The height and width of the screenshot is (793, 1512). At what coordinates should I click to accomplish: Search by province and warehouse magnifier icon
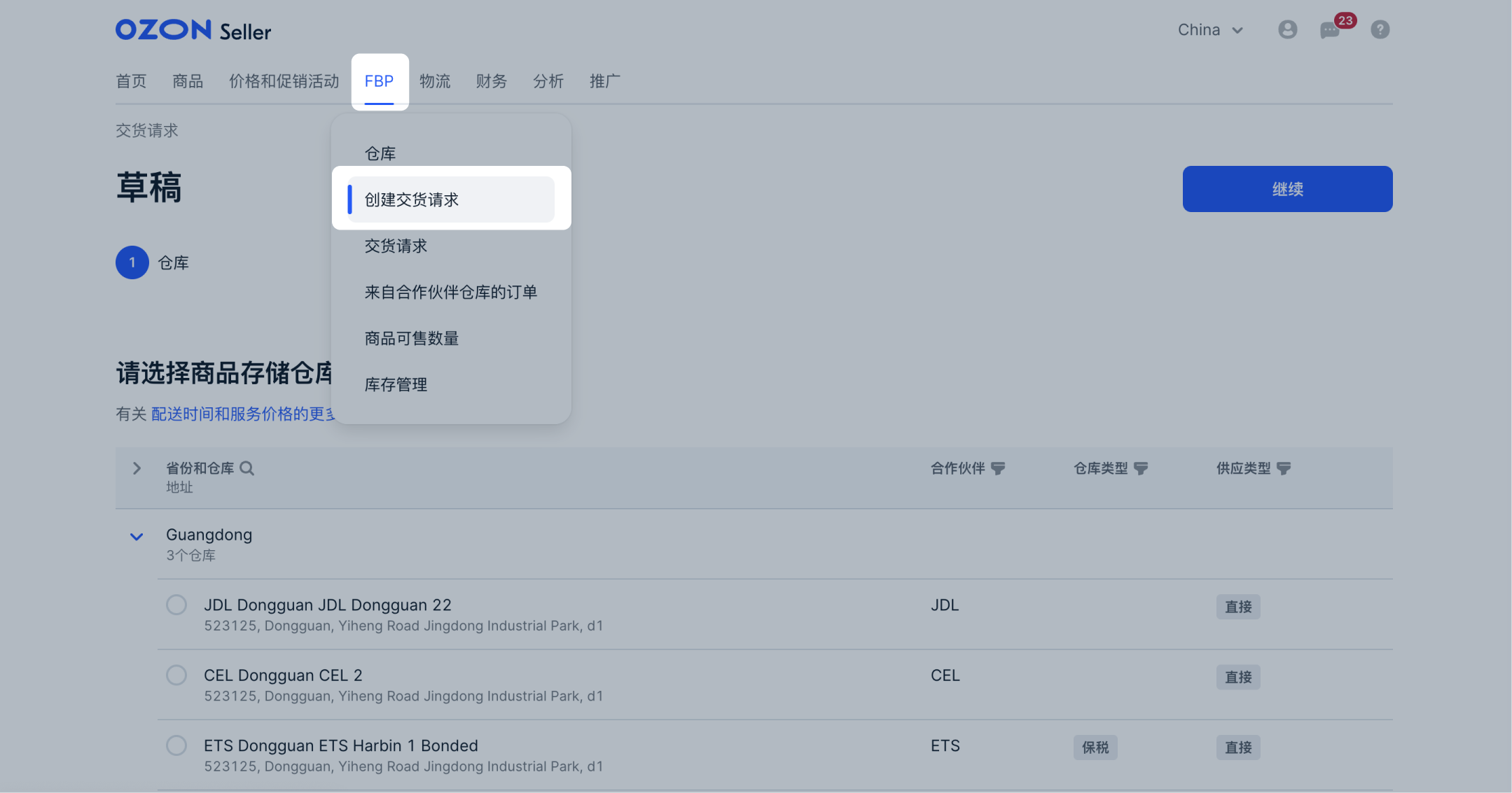point(247,468)
